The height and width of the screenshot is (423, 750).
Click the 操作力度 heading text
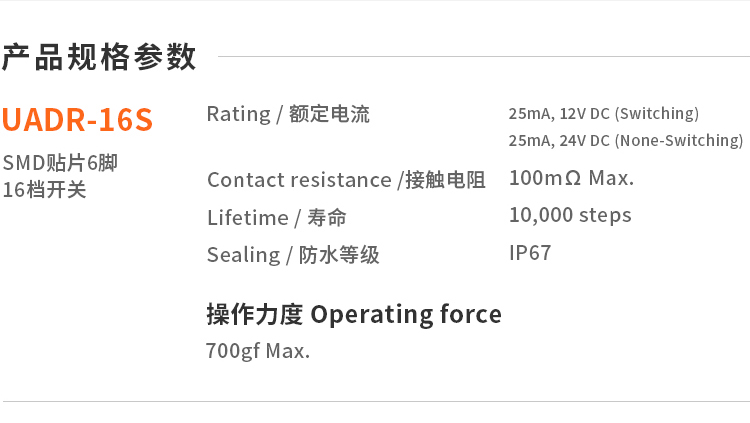click(254, 314)
